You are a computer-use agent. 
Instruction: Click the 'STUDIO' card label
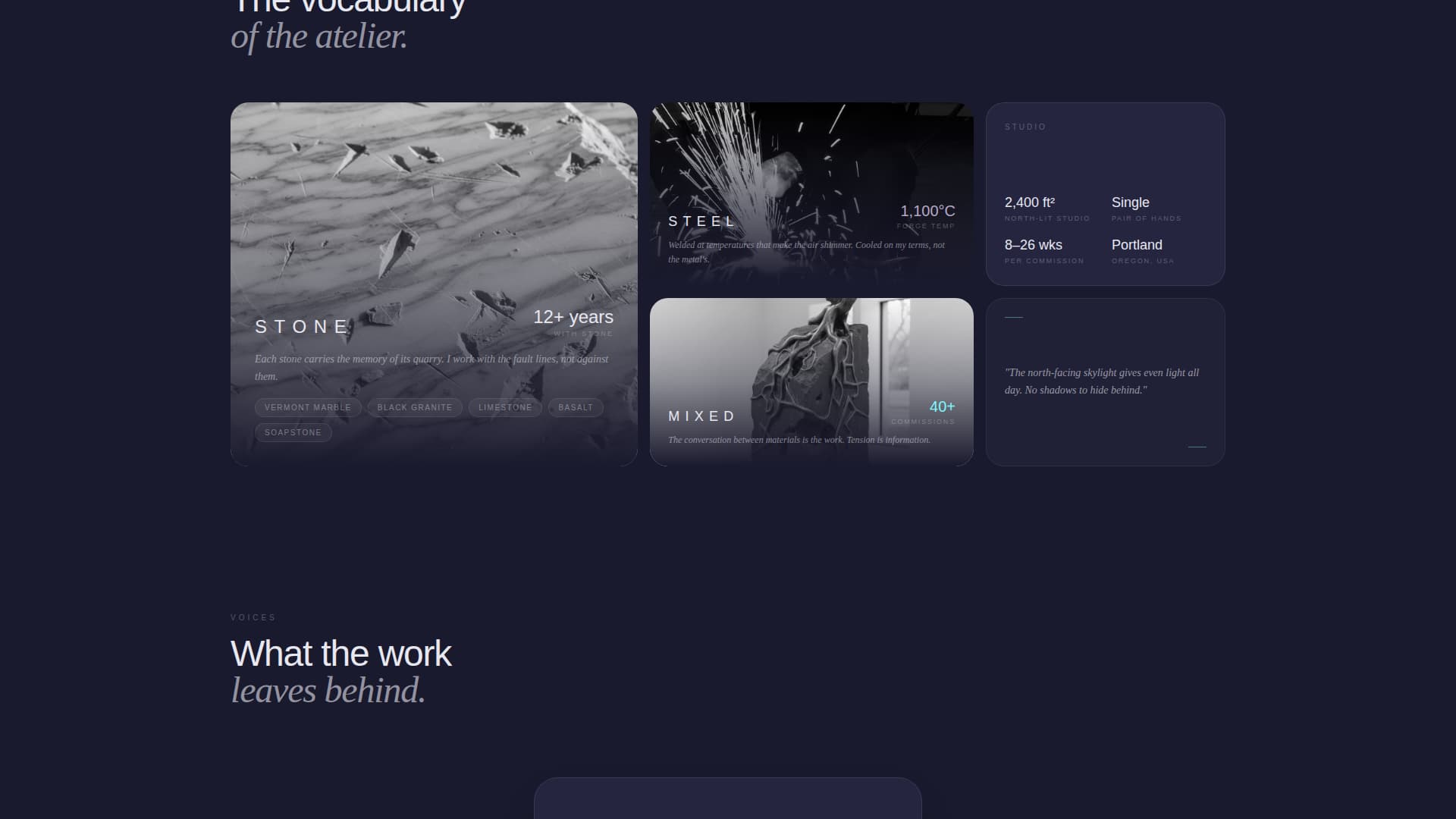click(1025, 127)
